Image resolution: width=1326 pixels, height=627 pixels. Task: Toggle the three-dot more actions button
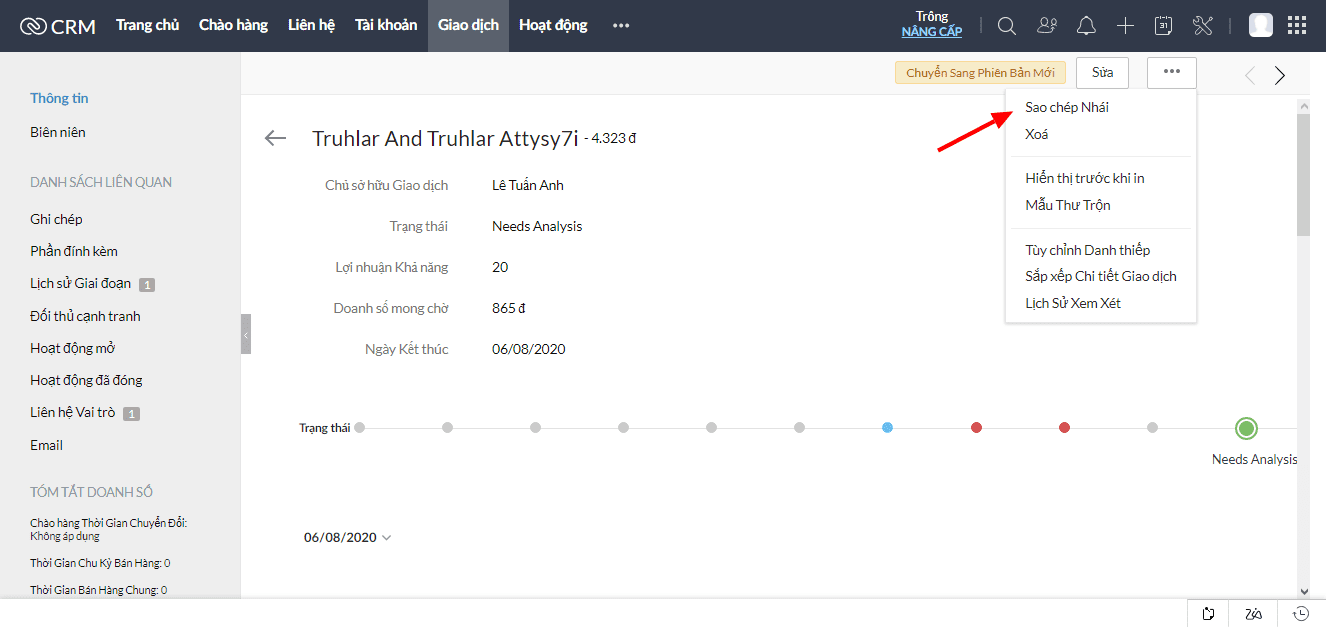pyautogui.click(x=1171, y=72)
